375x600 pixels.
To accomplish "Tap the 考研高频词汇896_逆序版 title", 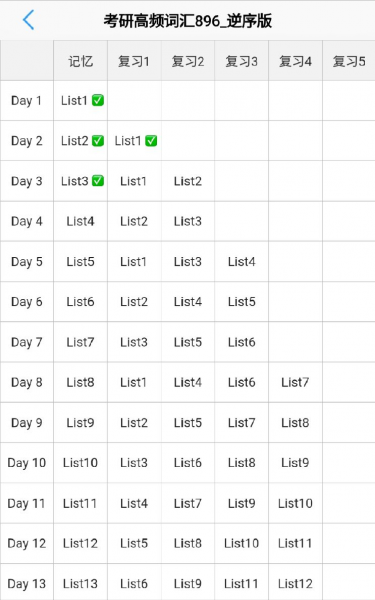I will coord(188,21).
